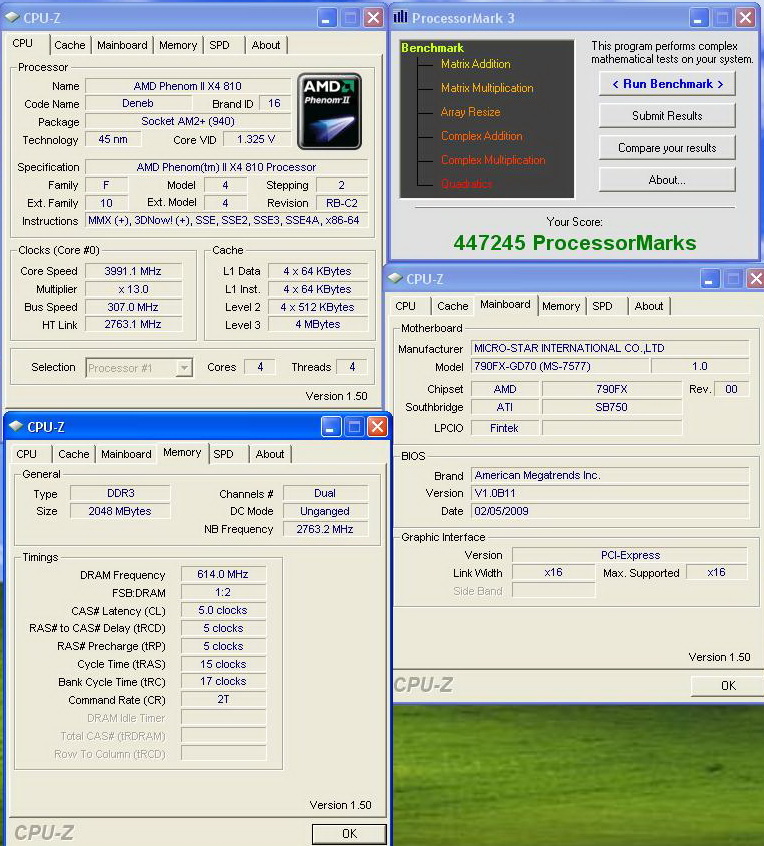
Task: Click the Level 3 cache value 4 MBytes
Action: tap(318, 324)
